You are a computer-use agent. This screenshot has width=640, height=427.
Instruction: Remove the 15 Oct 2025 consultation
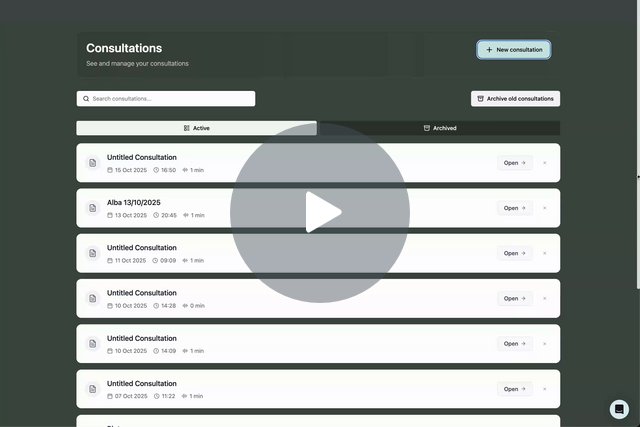[544, 163]
